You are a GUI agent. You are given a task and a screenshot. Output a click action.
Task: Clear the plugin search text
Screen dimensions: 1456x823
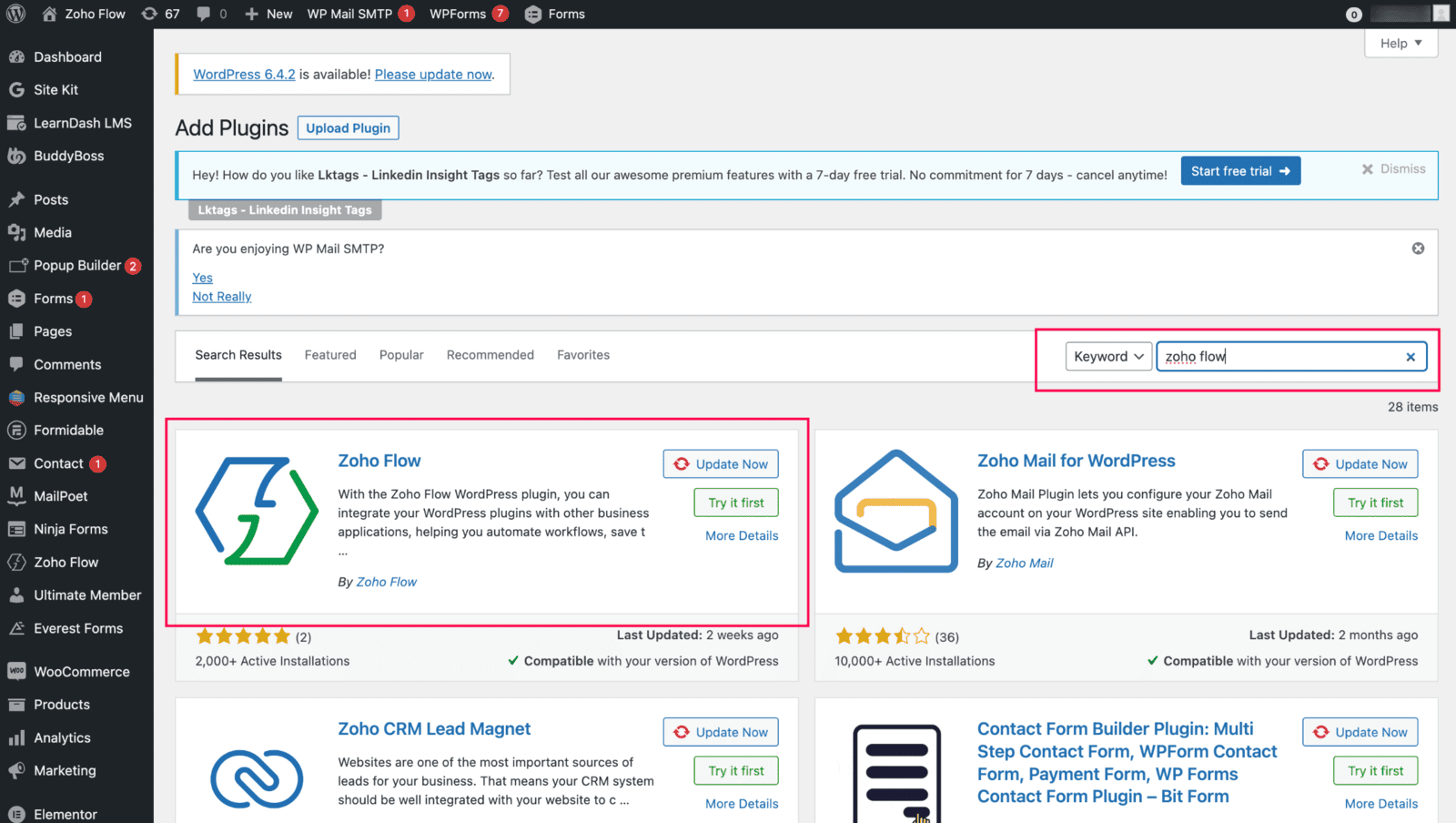[1410, 357]
